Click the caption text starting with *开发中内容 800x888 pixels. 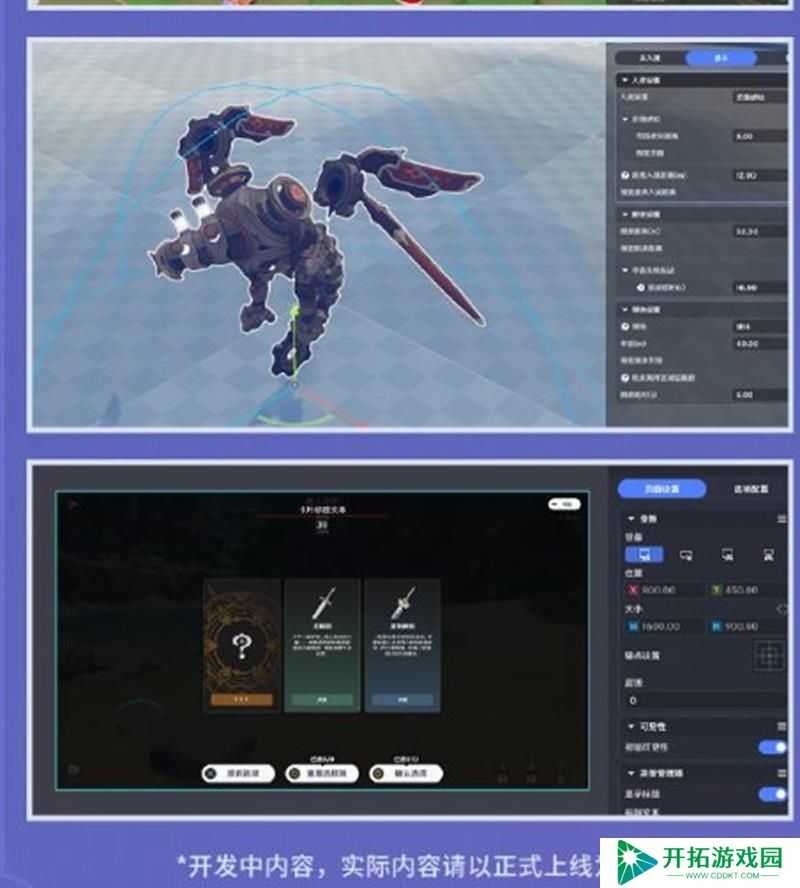click(388, 866)
